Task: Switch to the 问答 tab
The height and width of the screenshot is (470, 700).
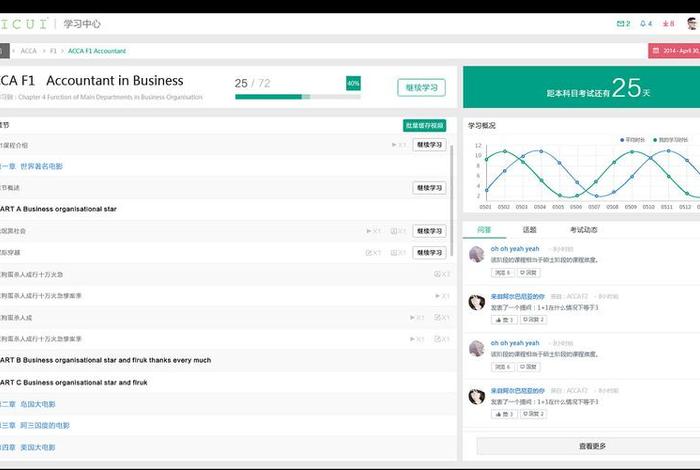Action: click(x=484, y=230)
